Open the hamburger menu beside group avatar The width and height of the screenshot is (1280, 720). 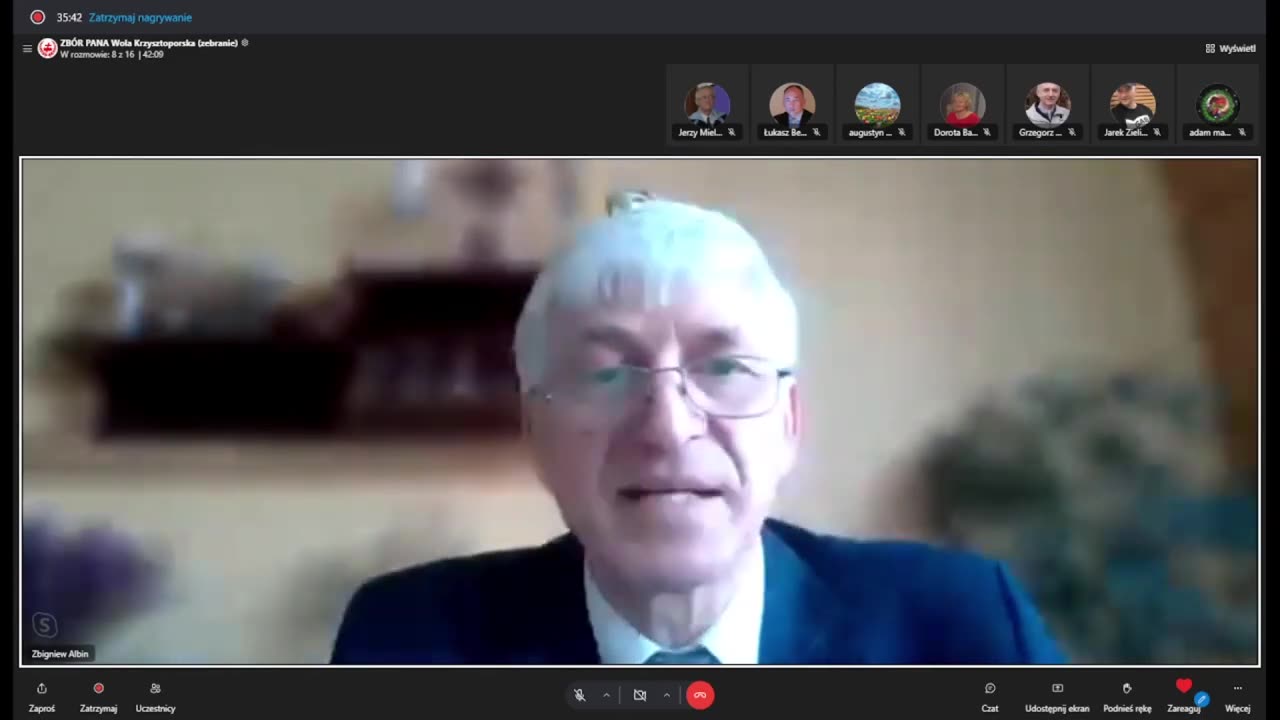point(27,48)
